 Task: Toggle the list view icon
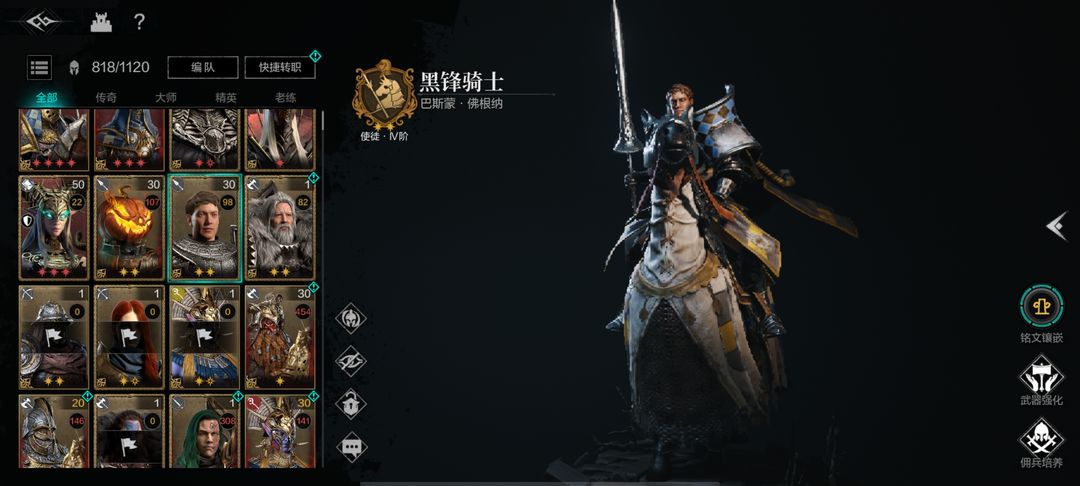39,67
